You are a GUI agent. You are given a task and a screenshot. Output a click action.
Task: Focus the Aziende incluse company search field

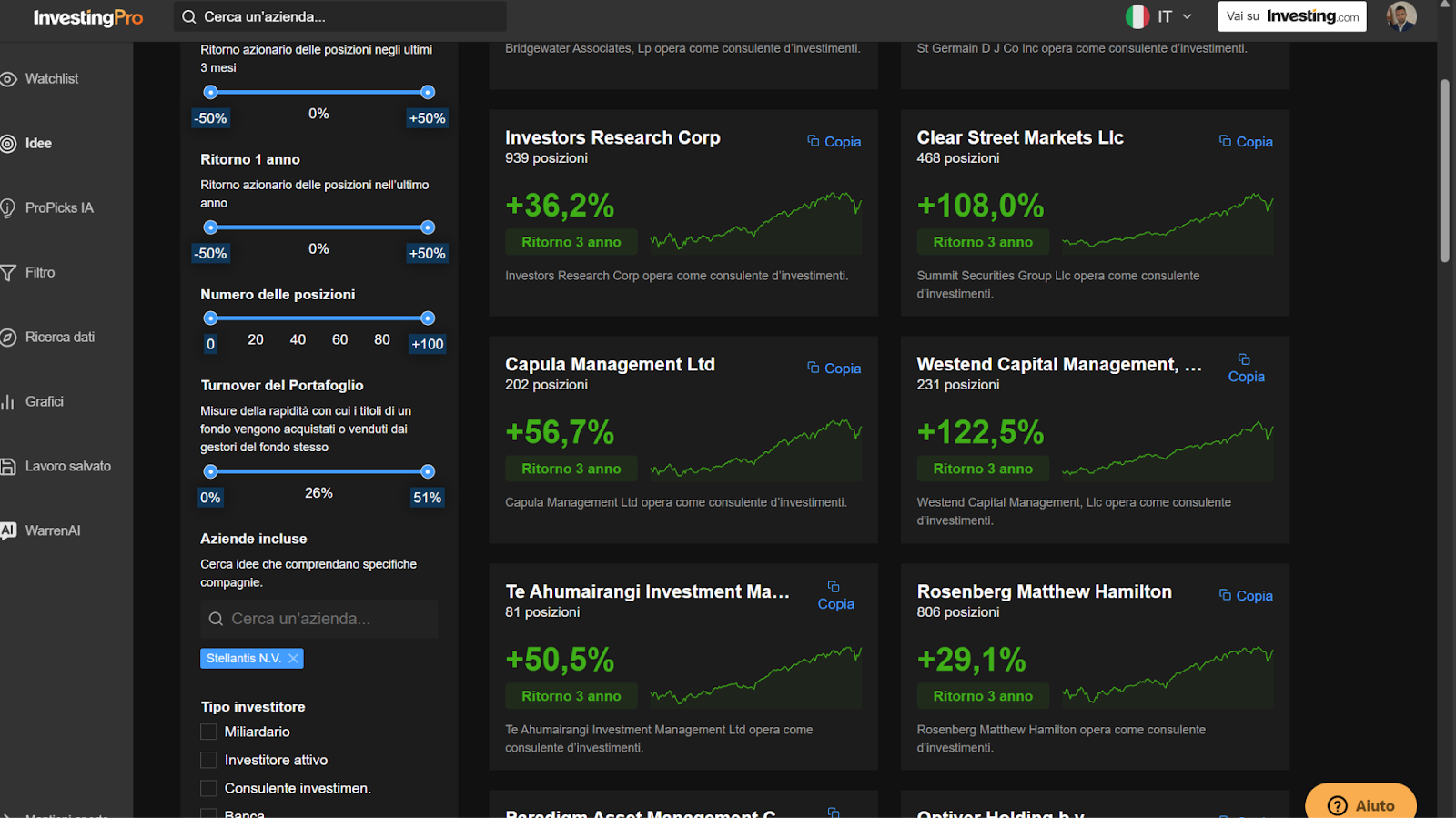click(318, 619)
